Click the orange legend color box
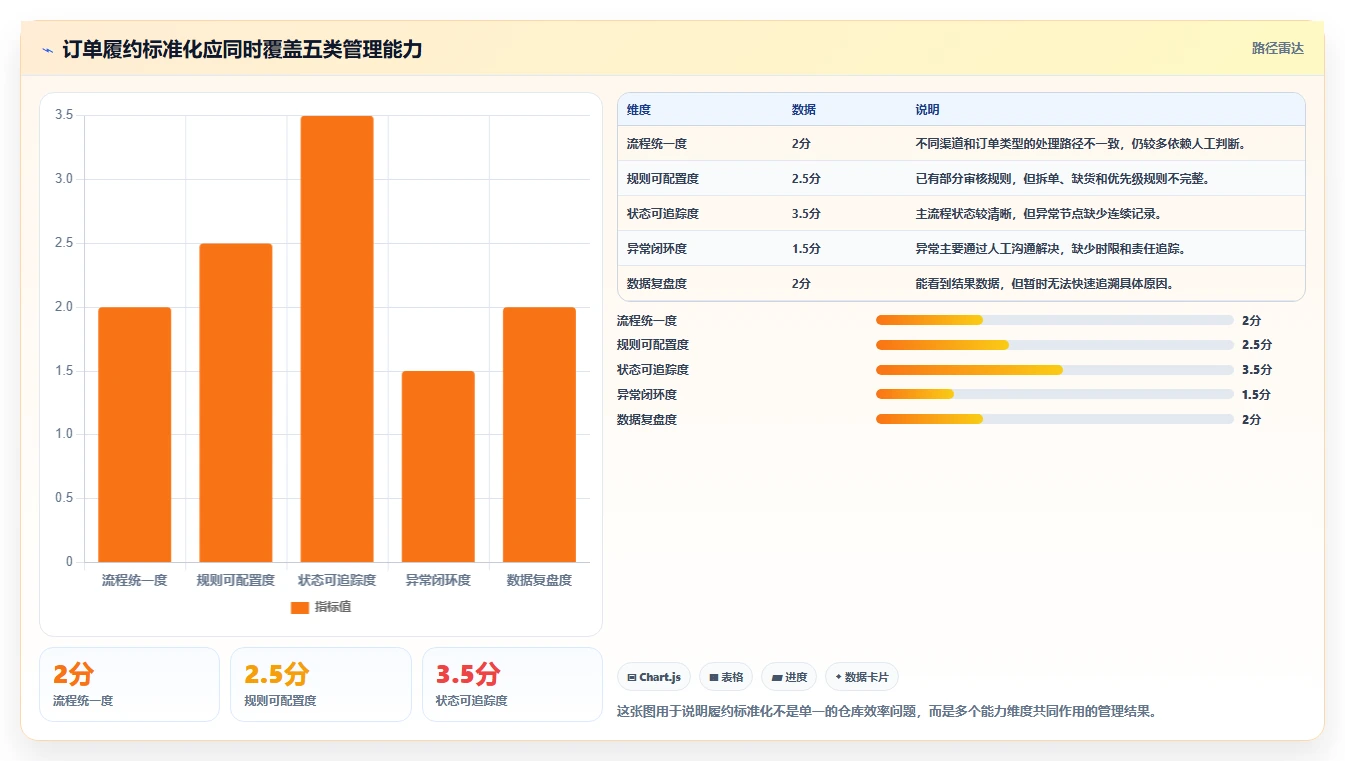This screenshot has height=761, width=1345. (300, 608)
